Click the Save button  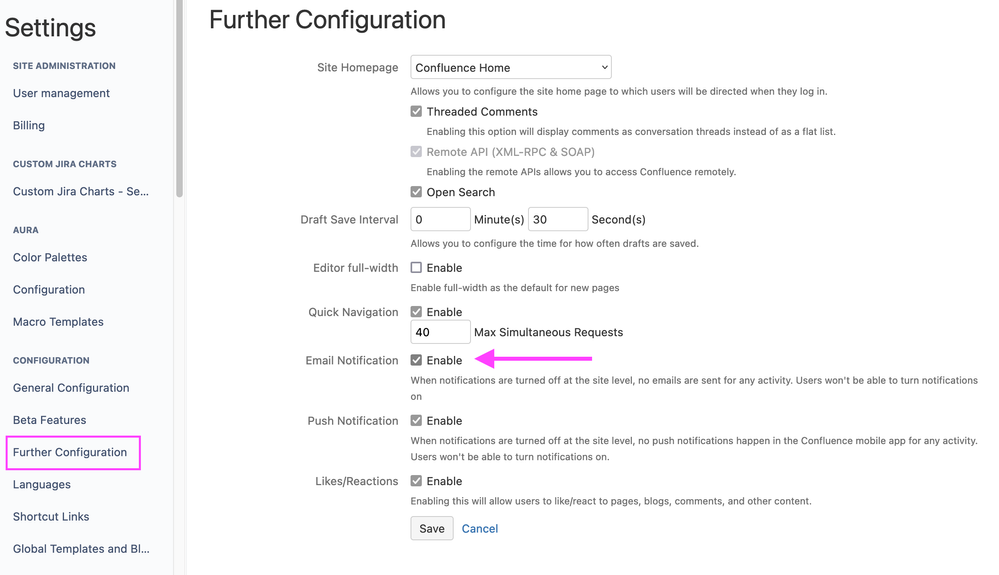click(x=432, y=528)
